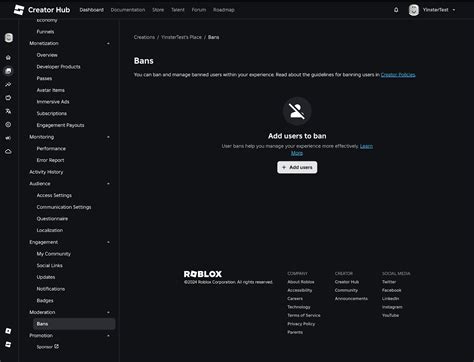Collapse the Monetization section
Image resolution: width=474 pixels, height=362 pixels.
[x=108, y=43]
